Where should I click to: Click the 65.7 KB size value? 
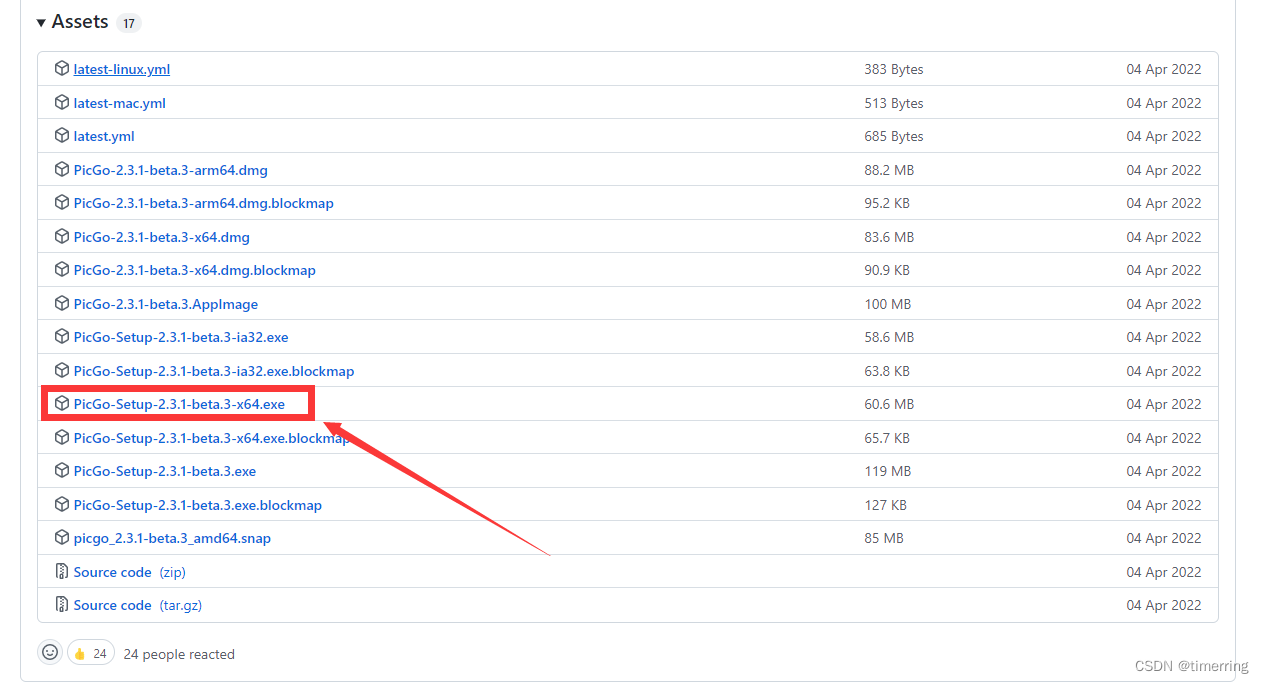click(887, 438)
